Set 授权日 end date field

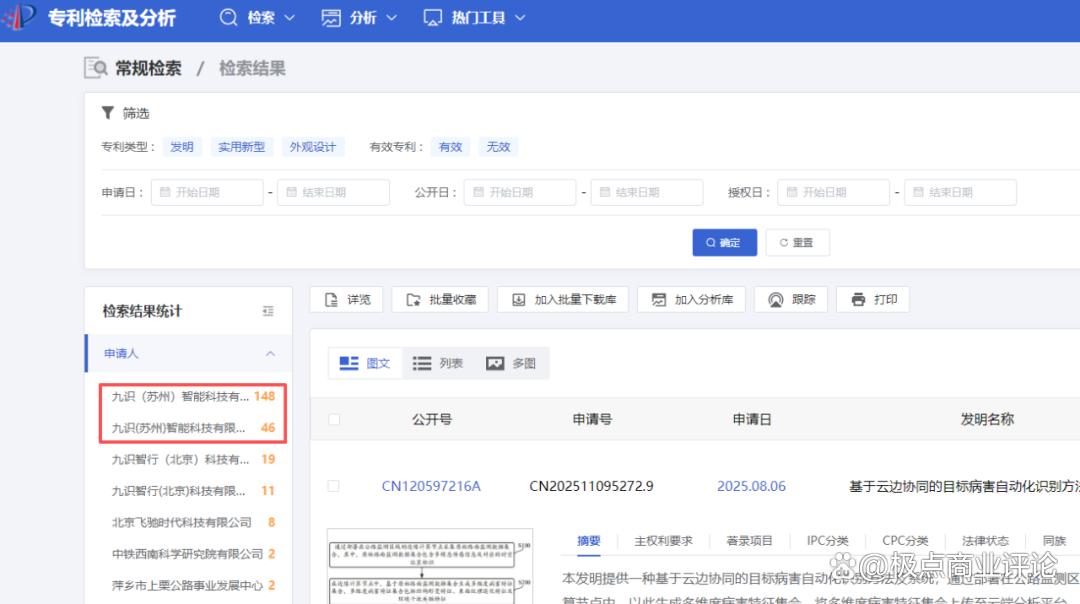(x=960, y=192)
